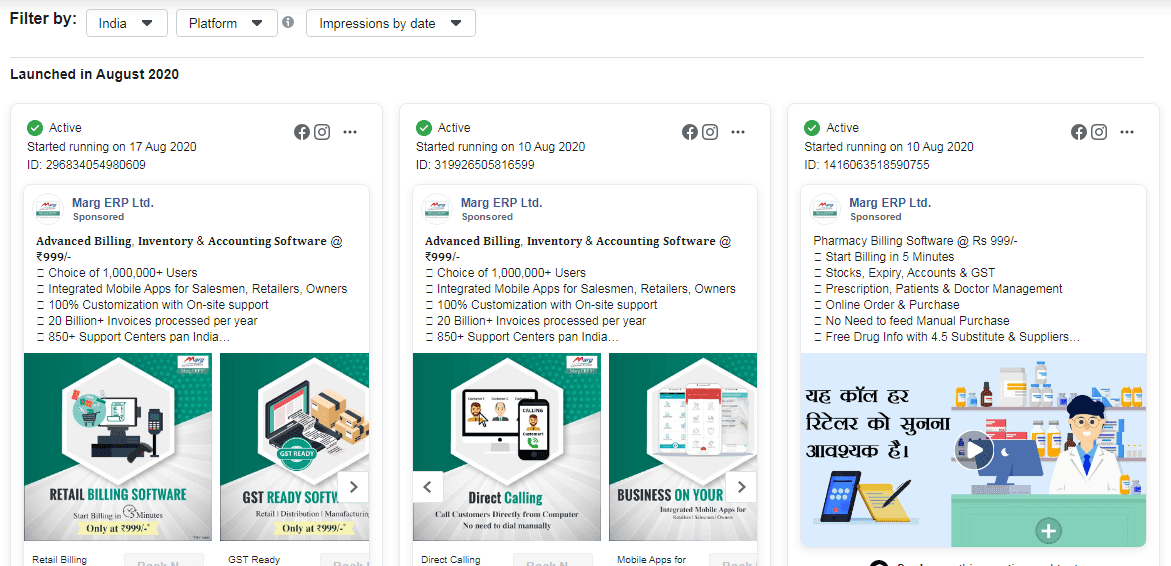Open Marg ERP Ltd. link in ad 319926505816599
The height and width of the screenshot is (566, 1171).
[502, 202]
